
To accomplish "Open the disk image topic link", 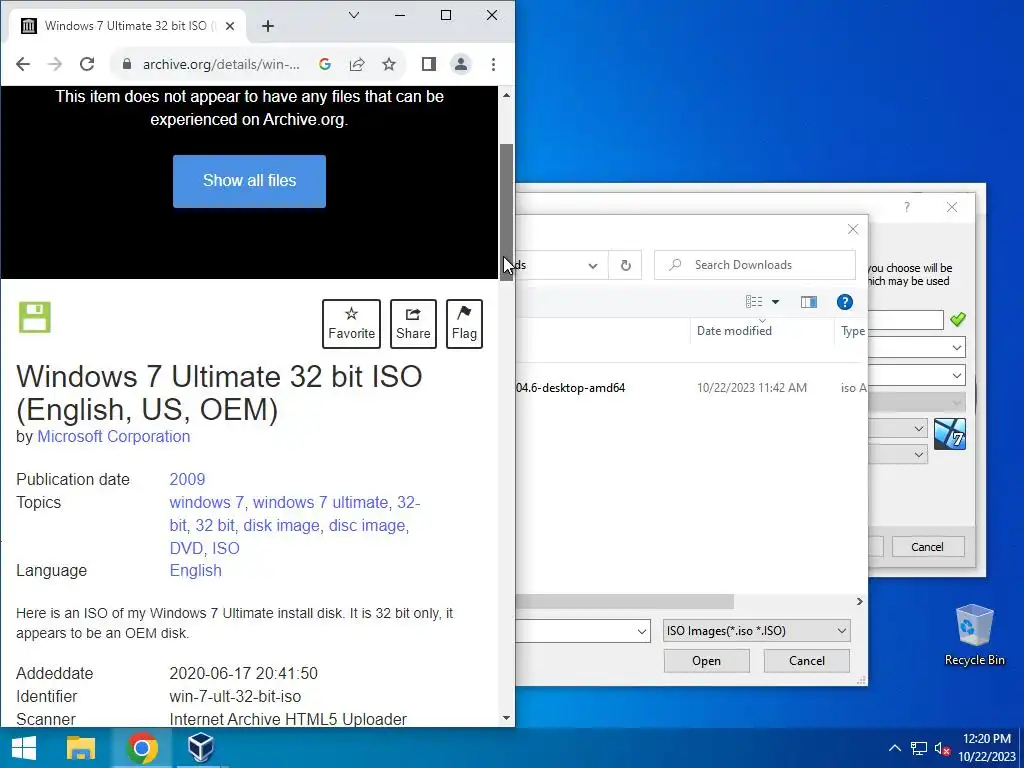I will (281, 525).
